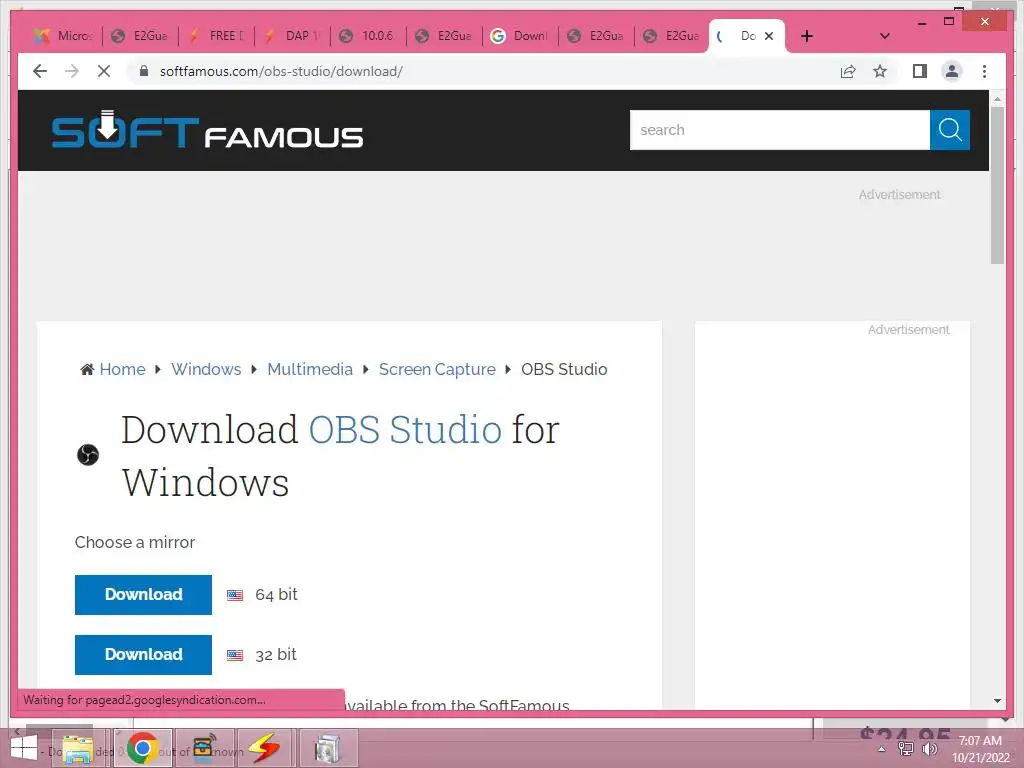
Task: Open Download Accelerator lightning taskbar icon
Action: pyautogui.click(x=264, y=748)
